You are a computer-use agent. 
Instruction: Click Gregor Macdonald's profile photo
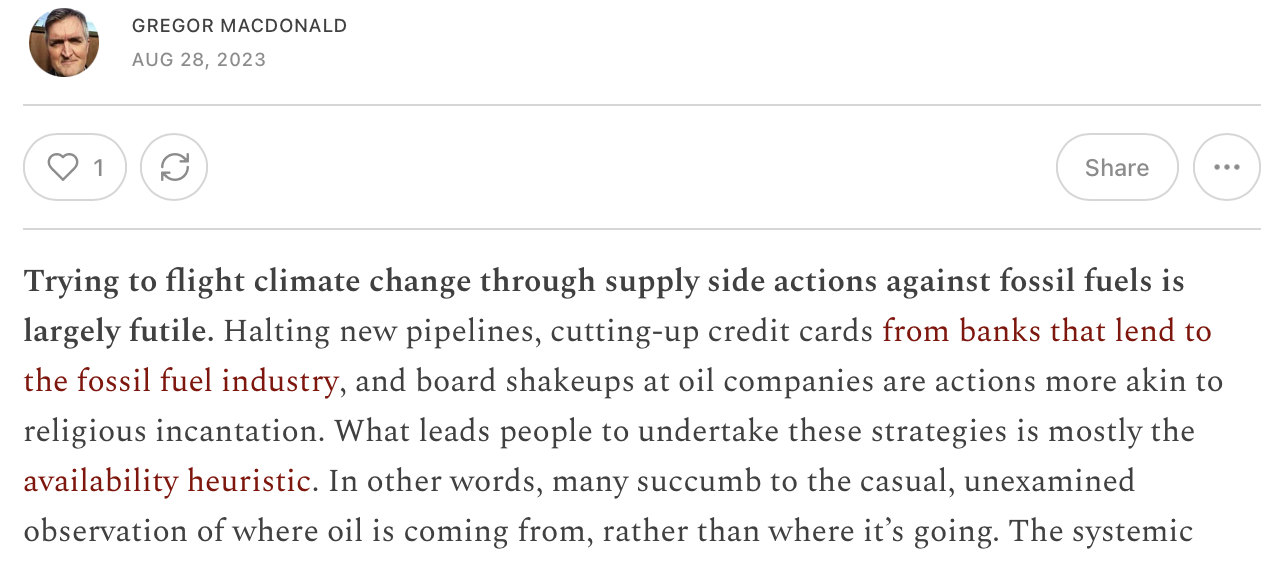click(x=64, y=42)
